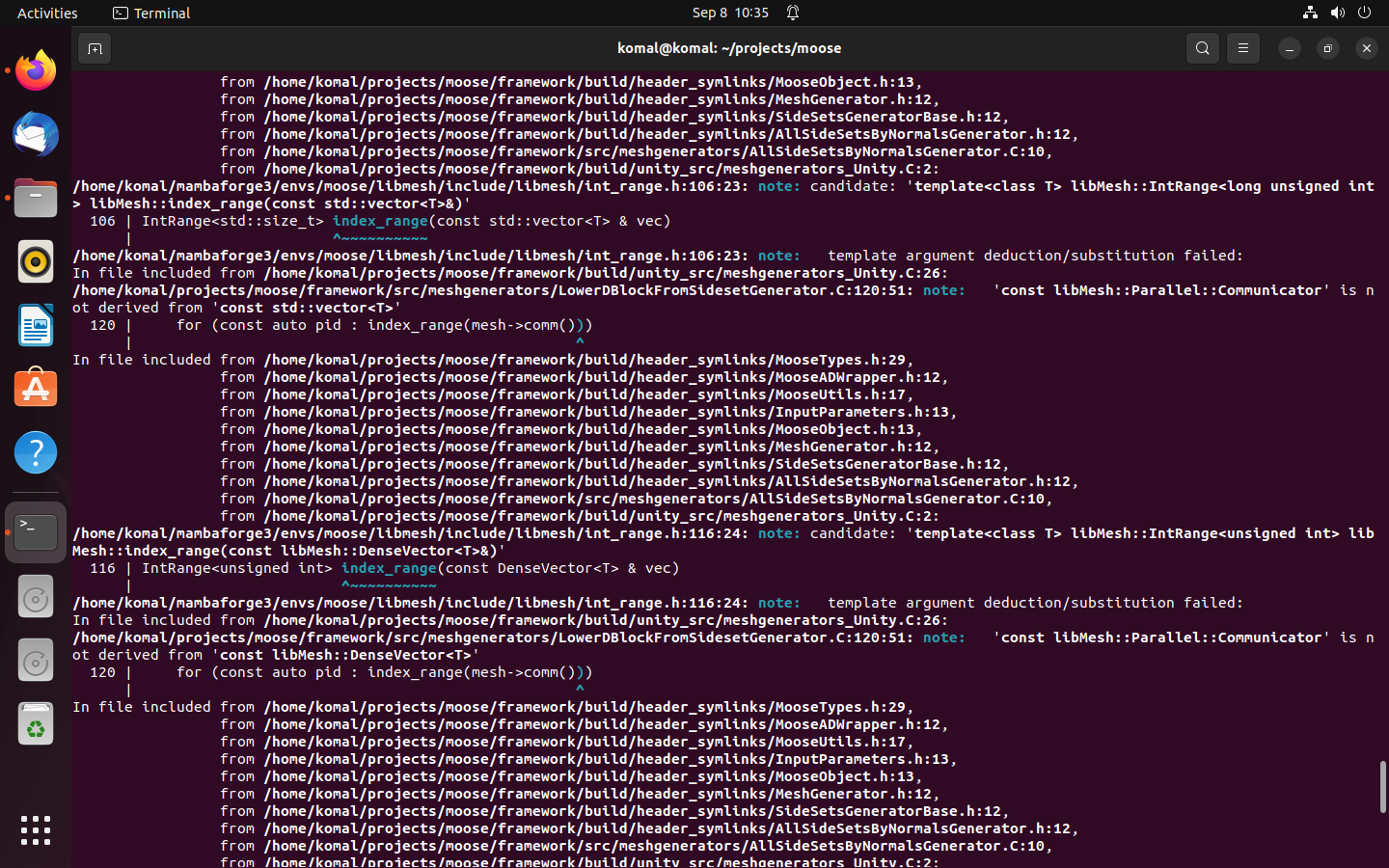1389x868 pixels.
Task: Open search in the Terminal header bar
Action: pos(1202,47)
